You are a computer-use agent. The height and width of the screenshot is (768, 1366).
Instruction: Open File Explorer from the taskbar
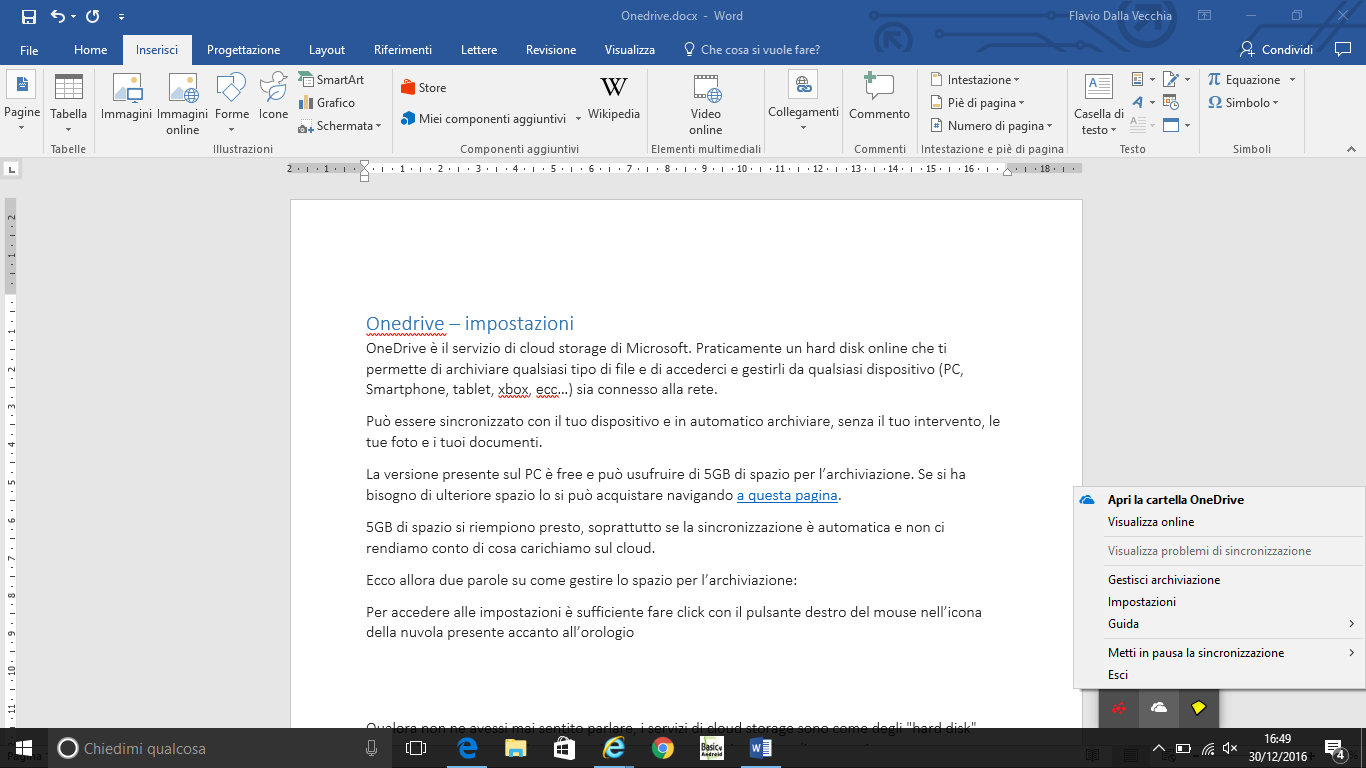515,748
